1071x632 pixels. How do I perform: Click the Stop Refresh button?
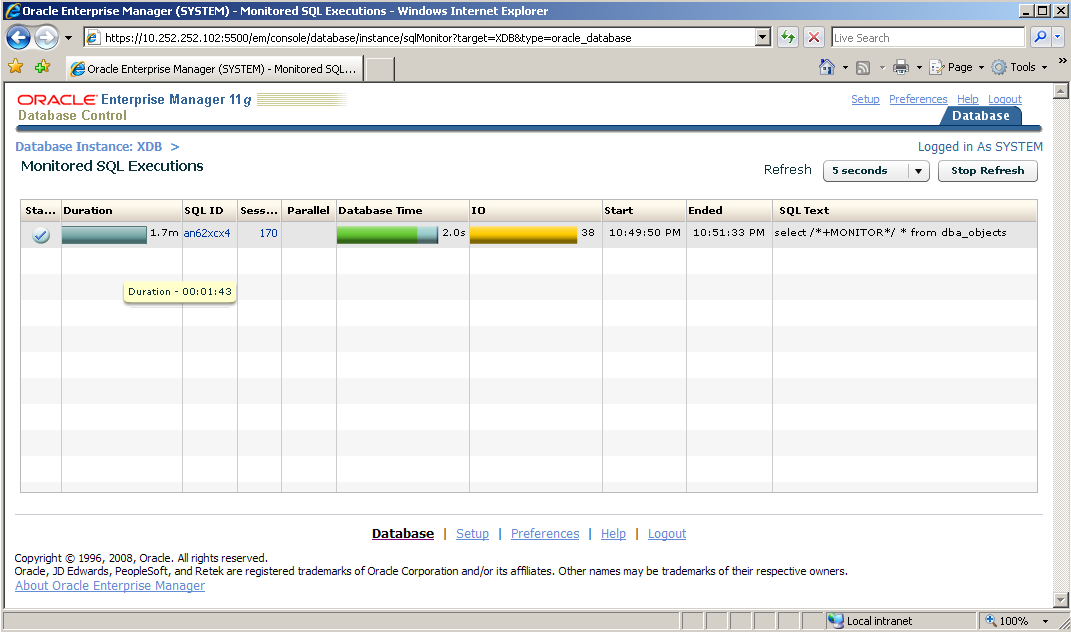click(x=987, y=170)
